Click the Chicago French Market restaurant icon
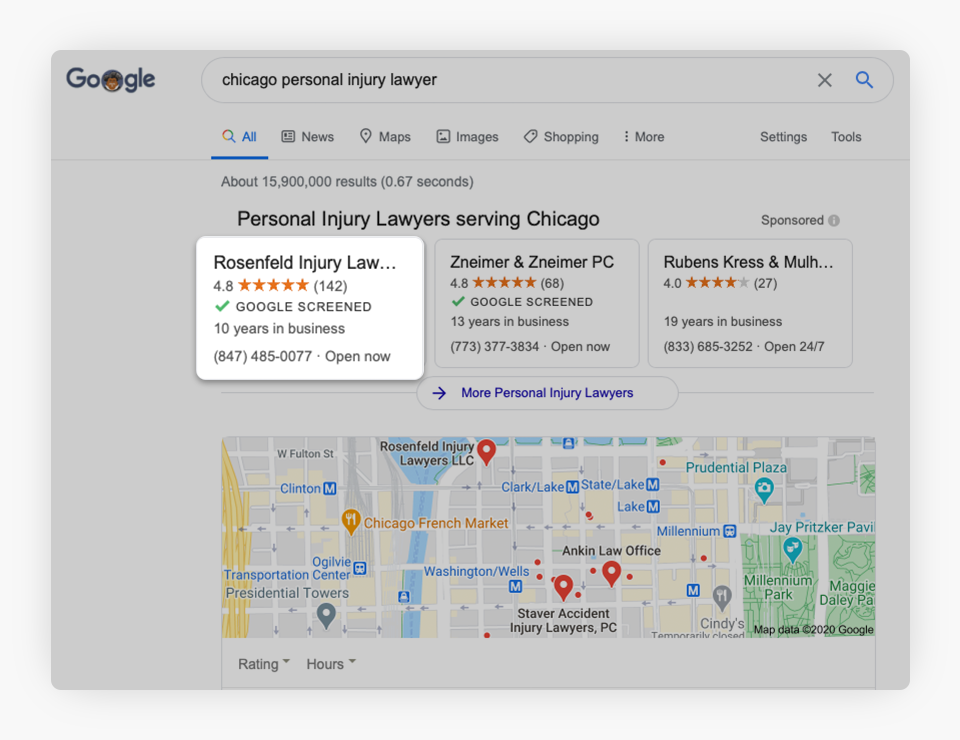The height and width of the screenshot is (740, 960). (350, 520)
